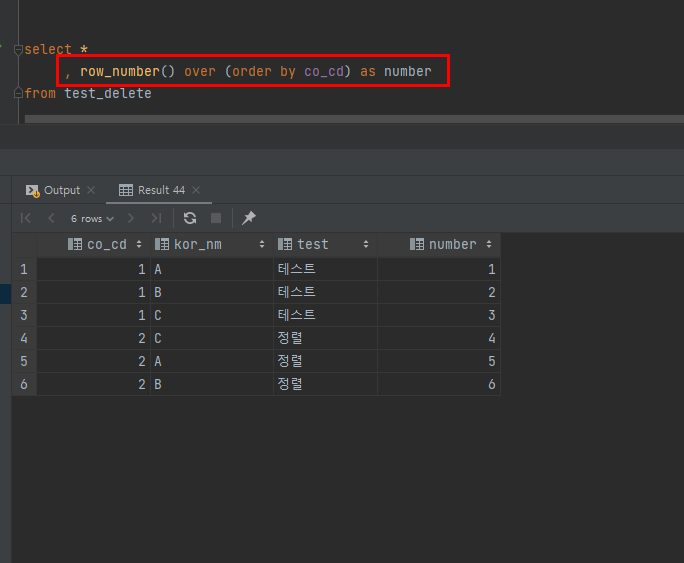Go to last page of results
Viewport: 684px width, 563px height.
tap(156, 218)
